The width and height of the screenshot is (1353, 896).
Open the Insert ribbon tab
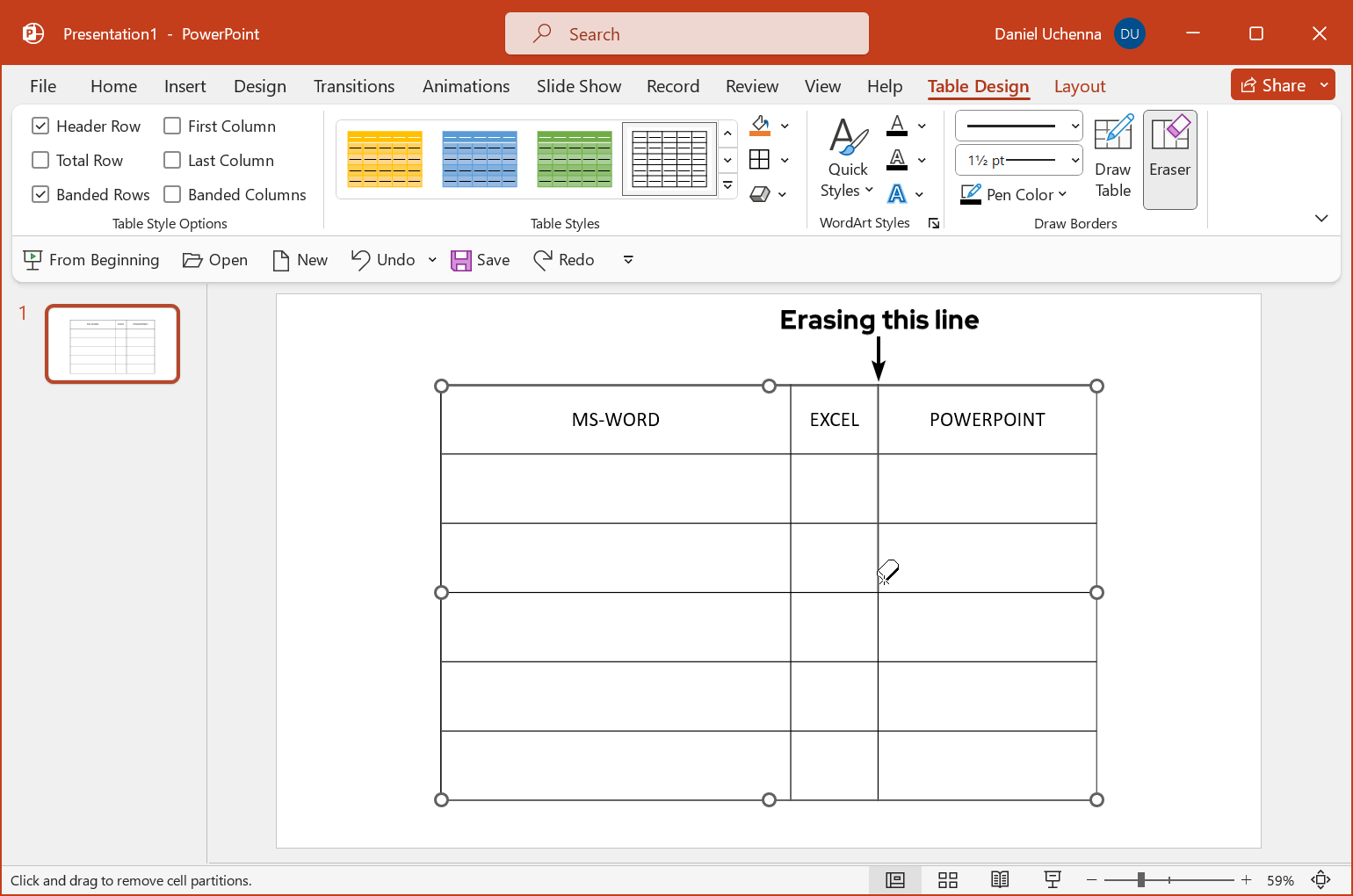(x=184, y=86)
